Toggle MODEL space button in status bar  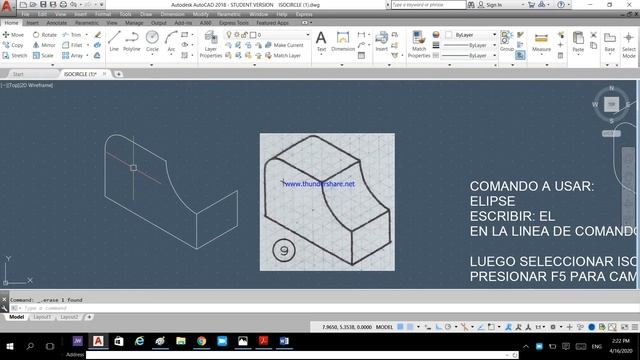tap(384, 327)
